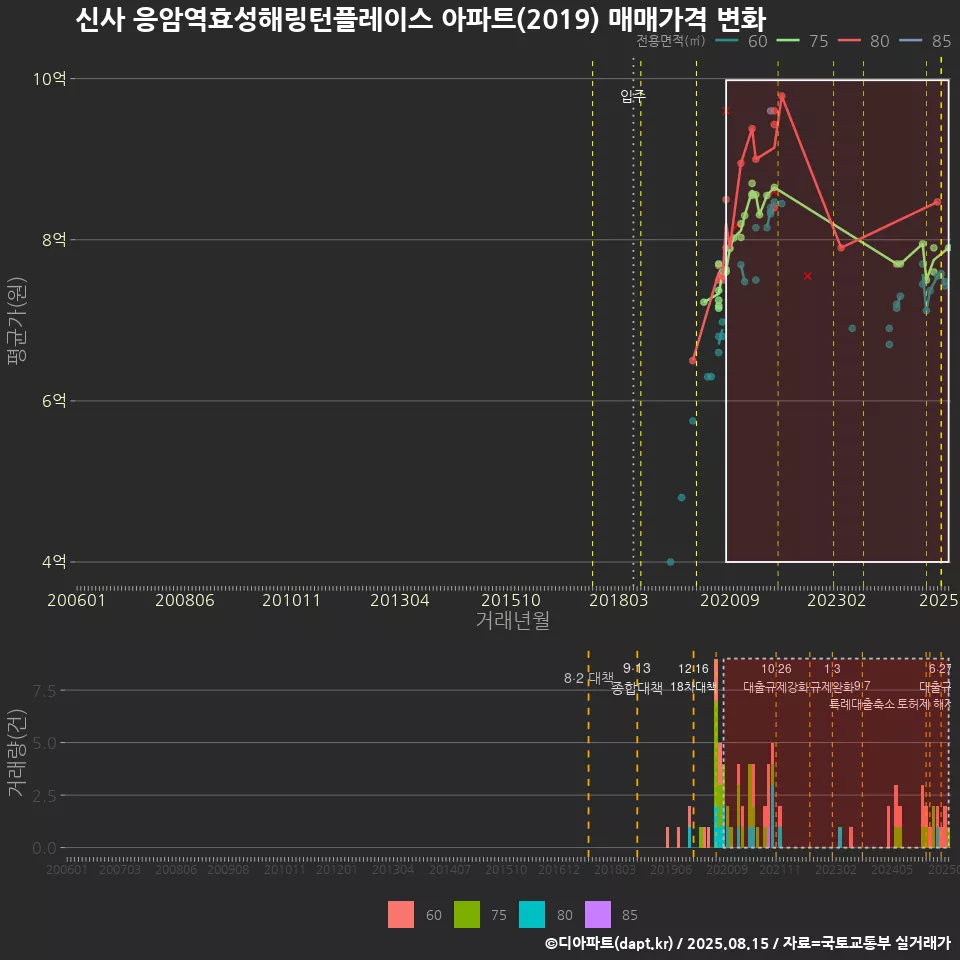This screenshot has width=960, height=960.
Task: Select the 60㎡ teal line legend entry at top
Action: 741,41
